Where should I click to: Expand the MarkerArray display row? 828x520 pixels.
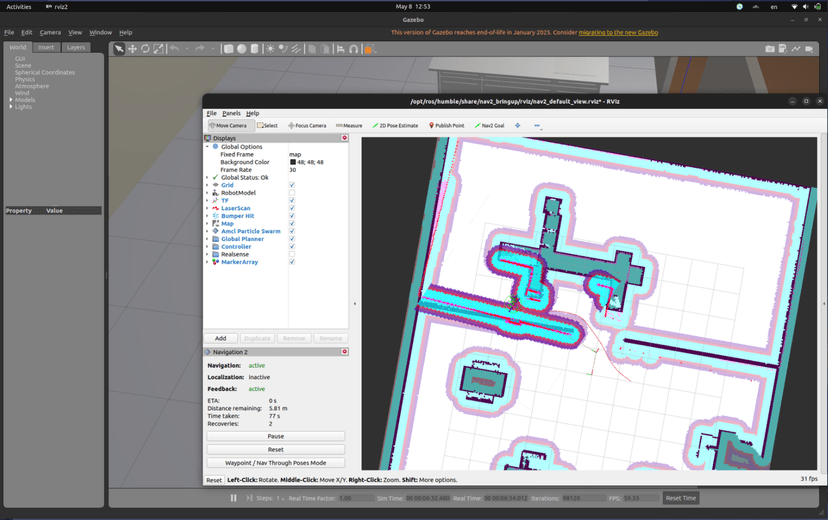click(x=207, y=262)
